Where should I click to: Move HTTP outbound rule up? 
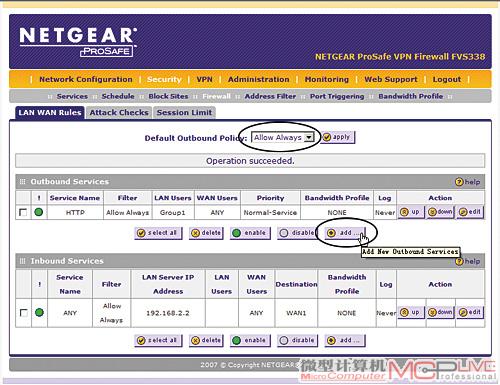(x=411, y=212)
